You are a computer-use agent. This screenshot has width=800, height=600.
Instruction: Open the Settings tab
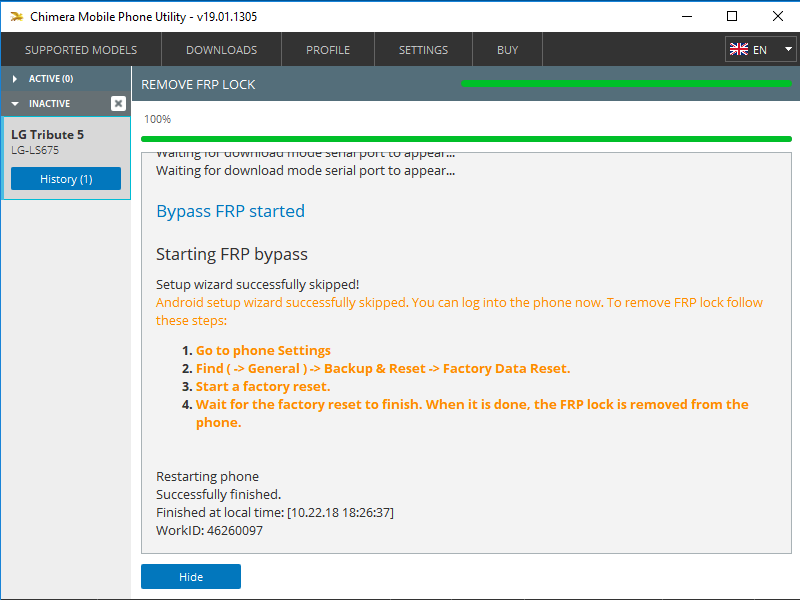coord(423,50)
